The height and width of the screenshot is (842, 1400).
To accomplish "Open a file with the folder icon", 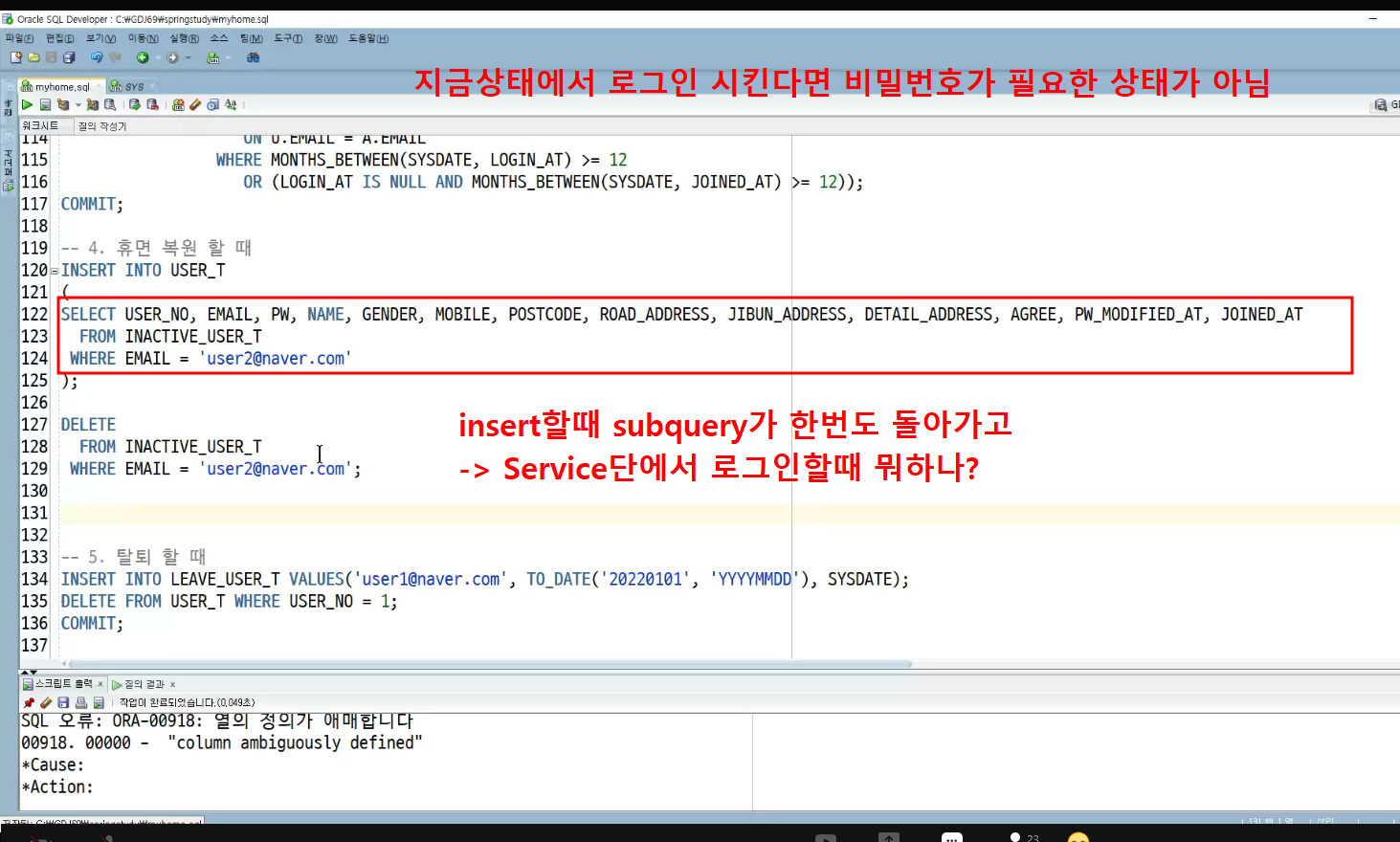I will pos(33,57).
